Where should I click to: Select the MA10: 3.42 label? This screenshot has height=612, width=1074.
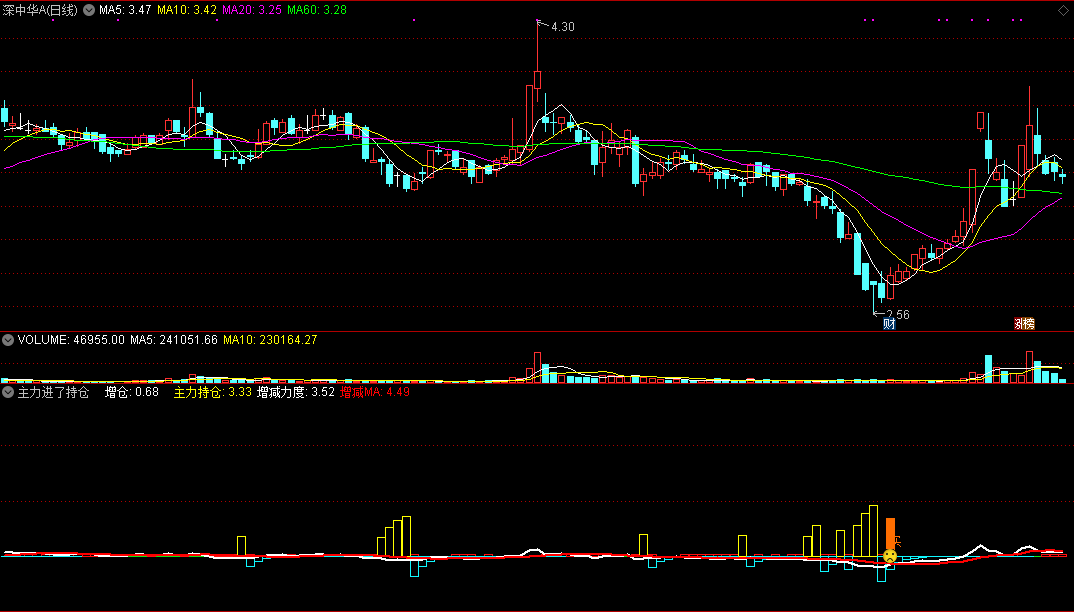pyautogui.click(x=187, y=10)
